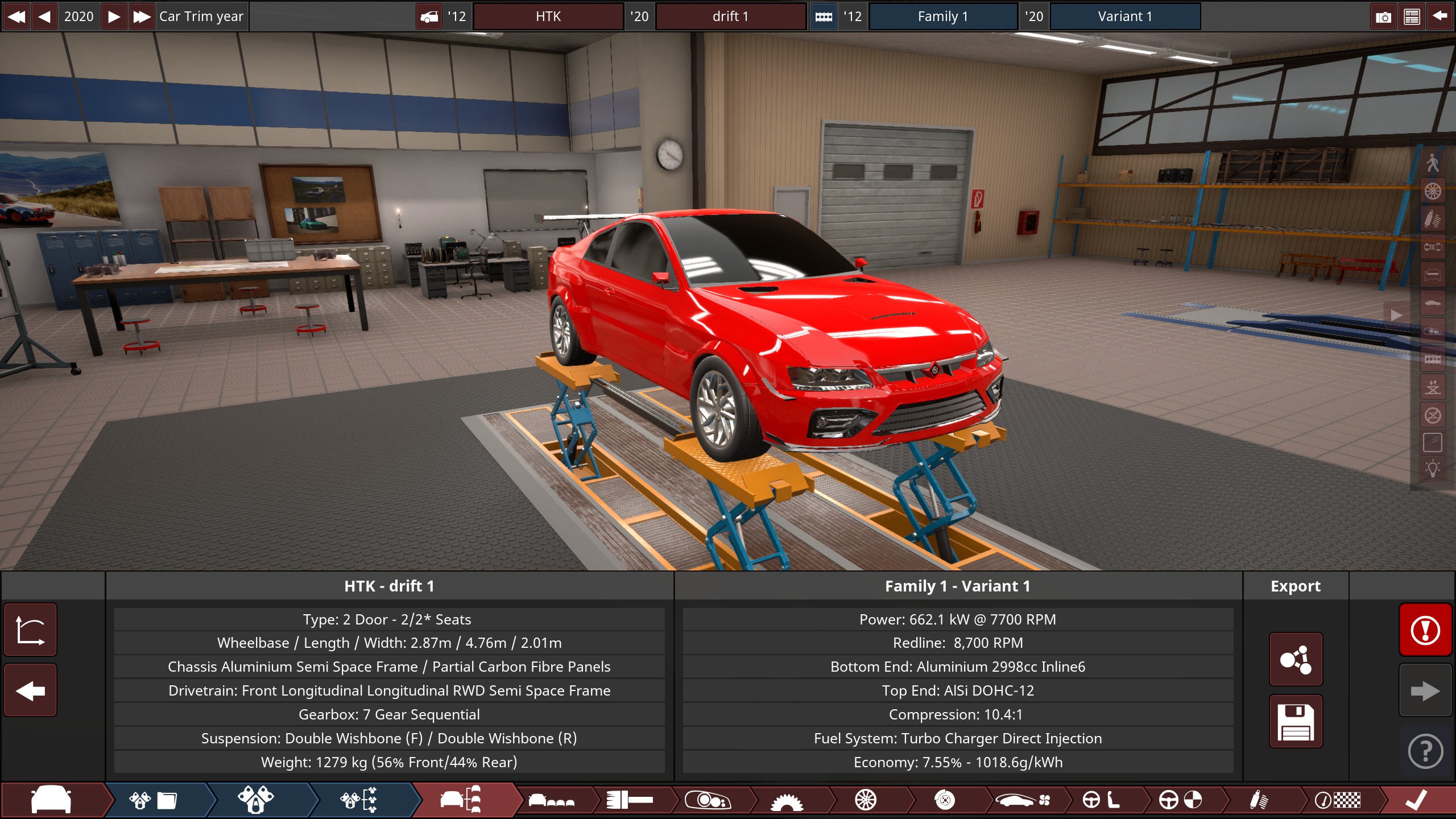Open the car model selection tab
The image size is (1456, 819).
pos(52,800)
